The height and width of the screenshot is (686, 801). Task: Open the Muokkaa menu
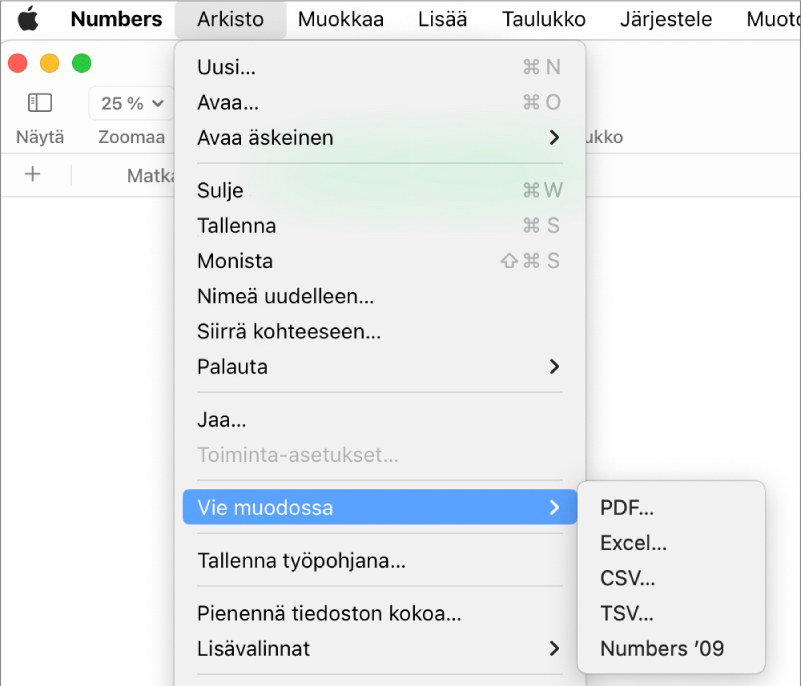(x=341, y=19)
